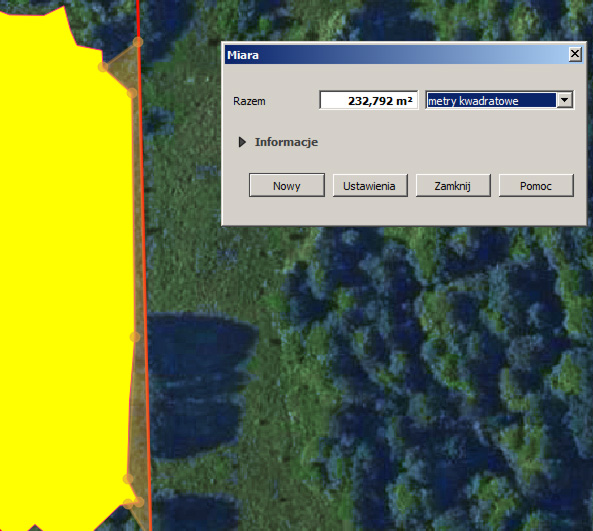The image size is (593, 531).
Task: Open the Ustawienia settings button
Action: [x=370, y=185]
